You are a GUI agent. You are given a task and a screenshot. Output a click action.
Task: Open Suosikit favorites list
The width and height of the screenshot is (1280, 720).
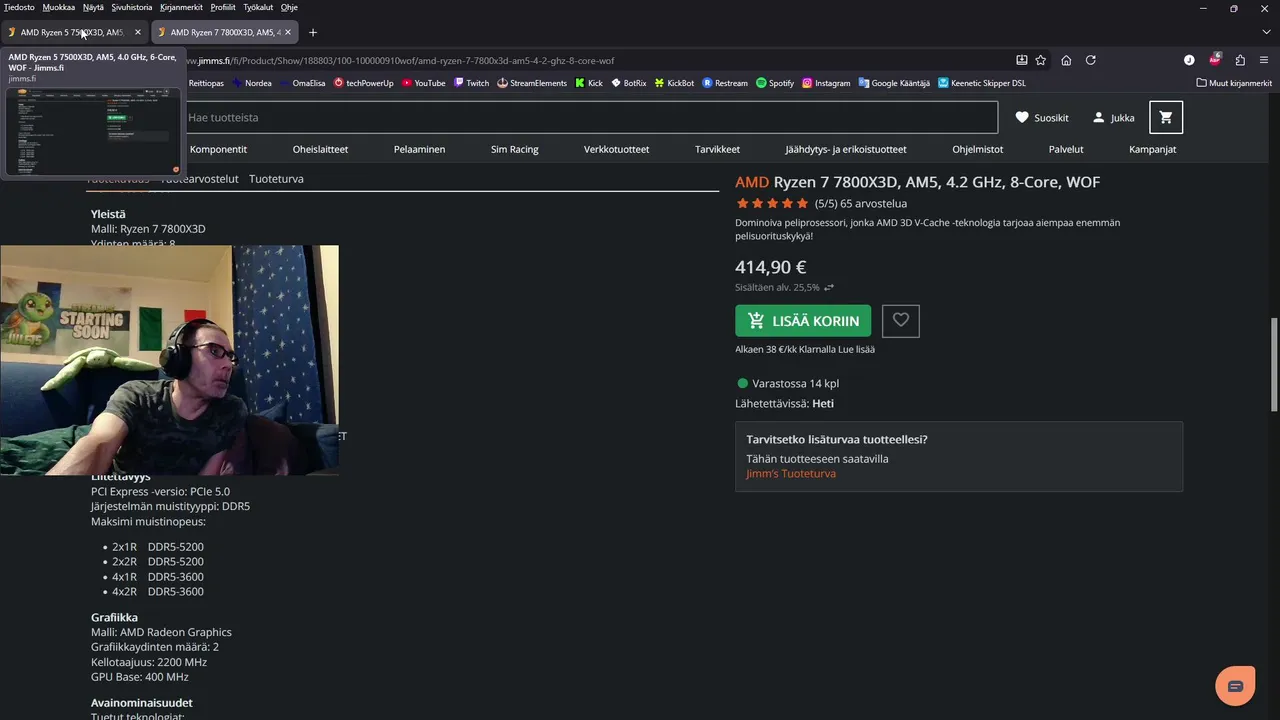pos(1042,117)
